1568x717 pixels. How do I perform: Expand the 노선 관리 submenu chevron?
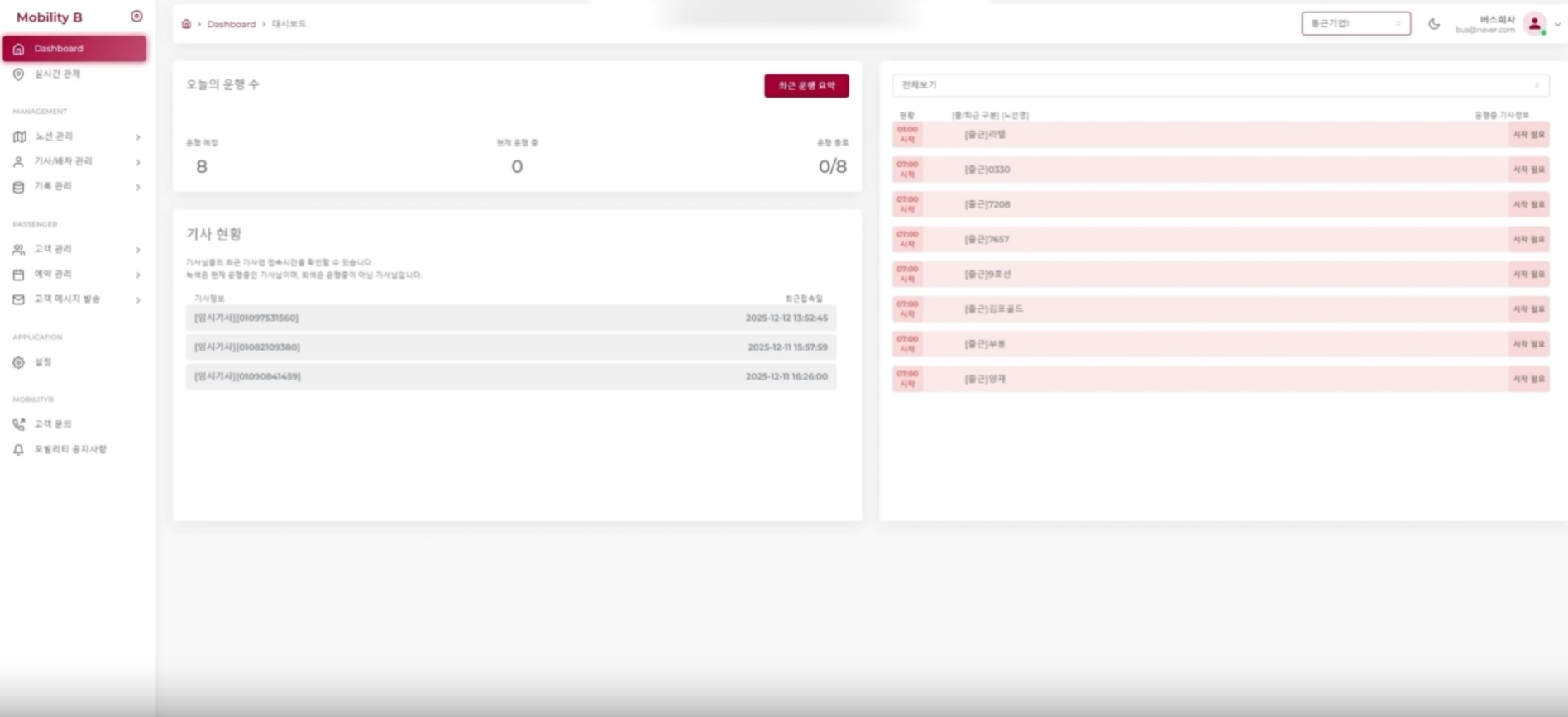coord(138,137)
